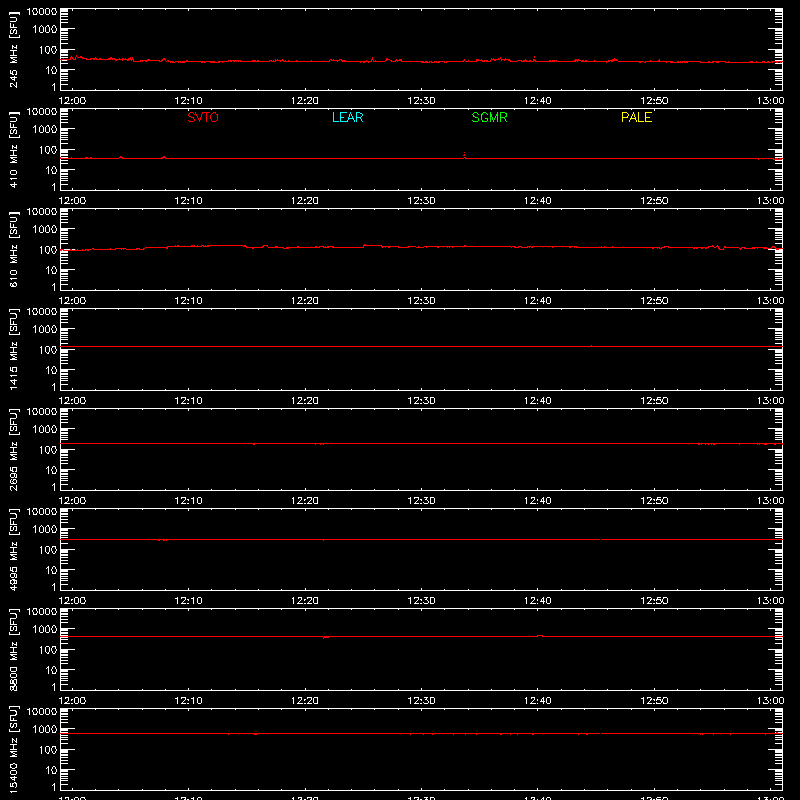
Task: Click the 12:20 tick label below 4995 MHz plot
Action: click(305, 601)
